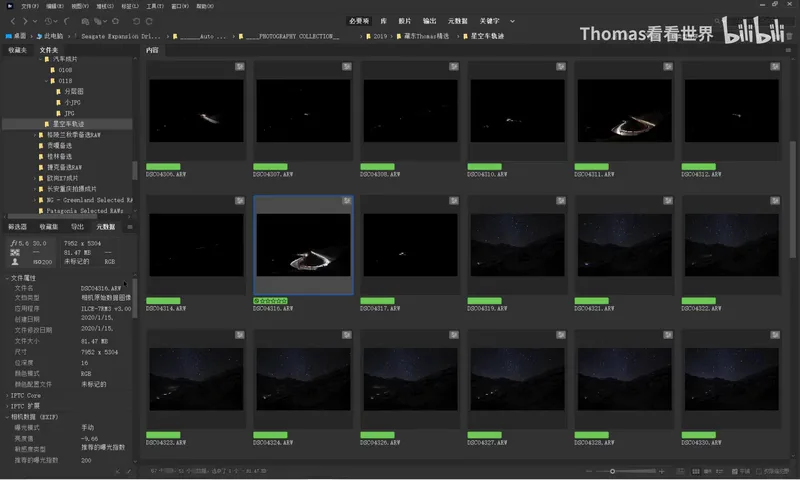Switch to grid thumbnail view icon
Screen dimensions: 800x480
(x=695, y=471)
